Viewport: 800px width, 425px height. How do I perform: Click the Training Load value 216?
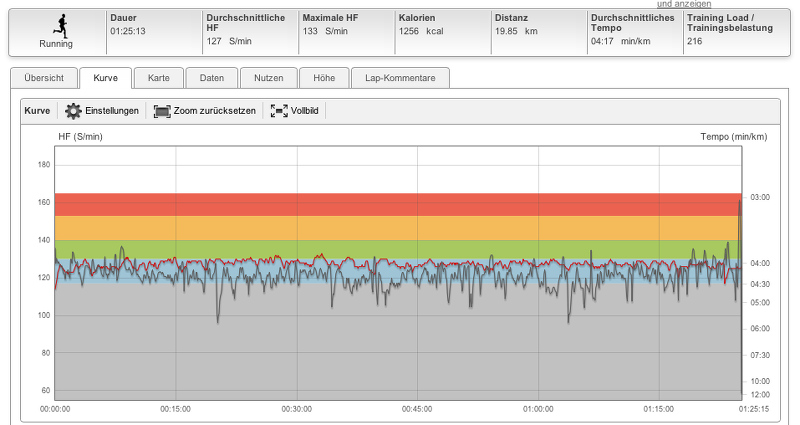pyautogui.click(x=694, y=41)
